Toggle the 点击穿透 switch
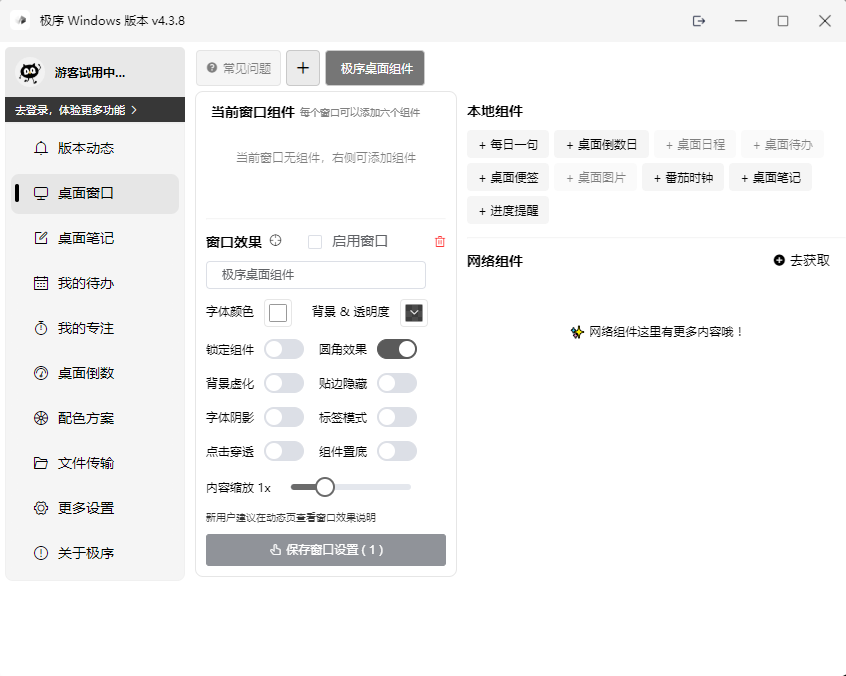 [284, 452]
